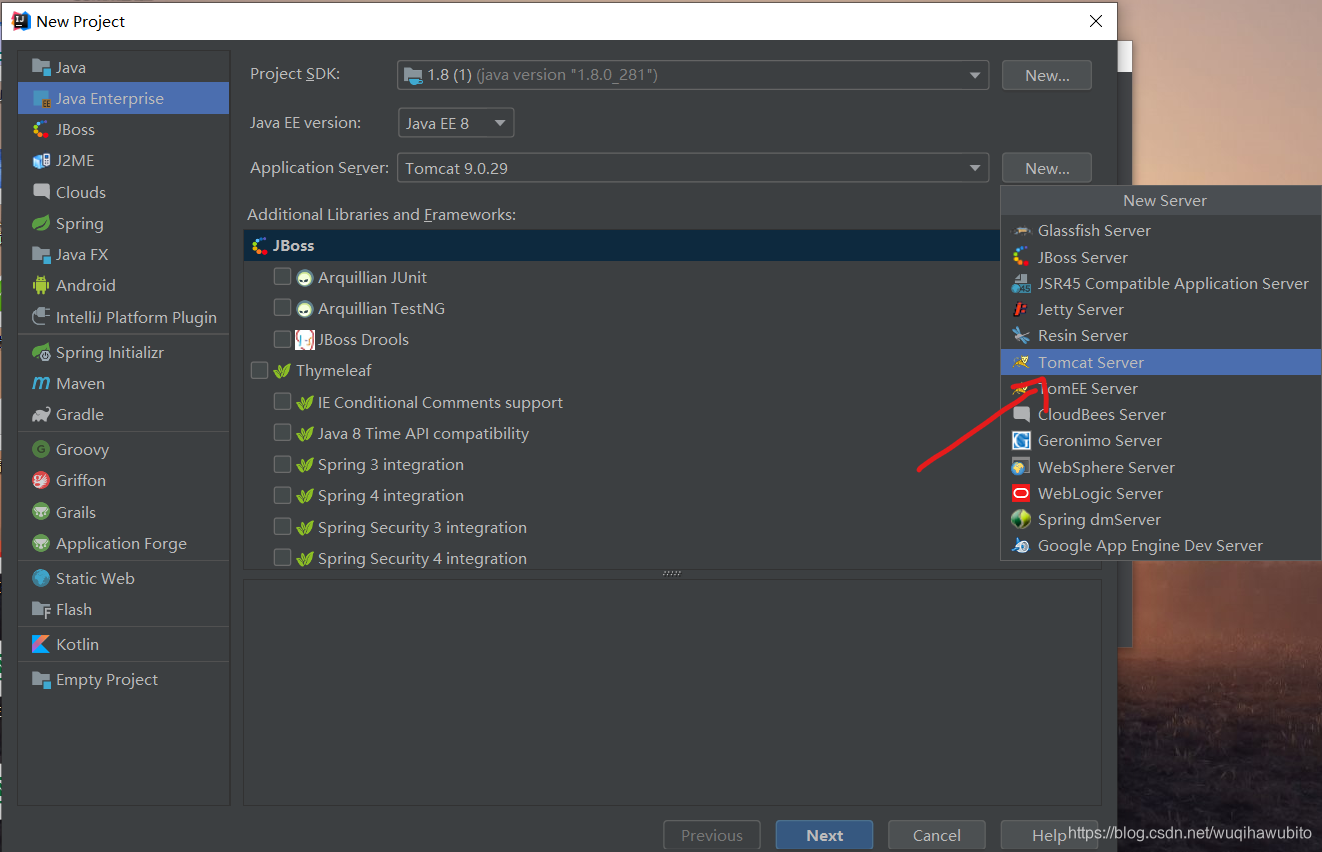
Task: Click the Next button
Action: point(824,835)
